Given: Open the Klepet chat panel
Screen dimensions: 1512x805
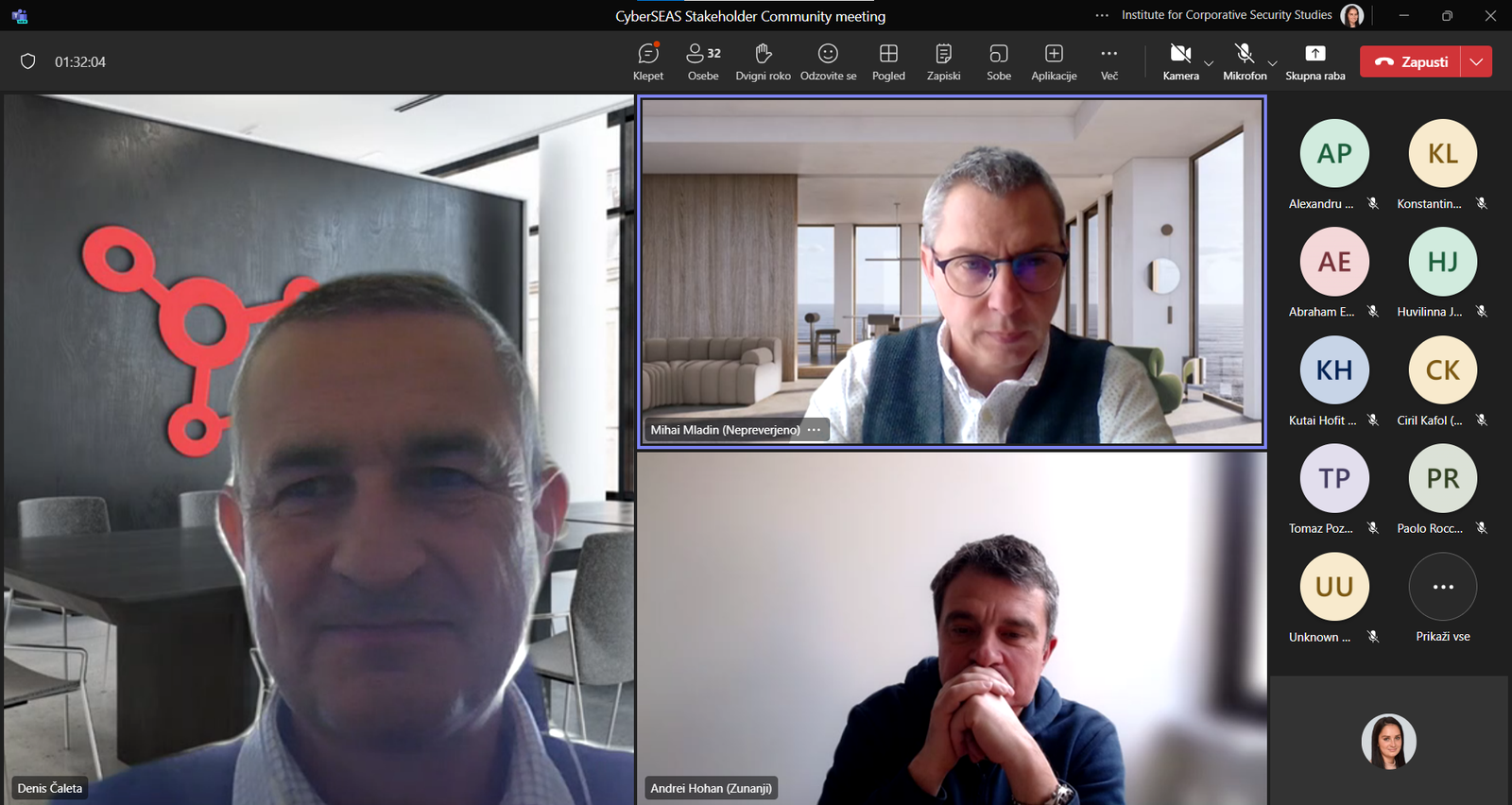Looking at the screenshot, I should click(648, 61).
